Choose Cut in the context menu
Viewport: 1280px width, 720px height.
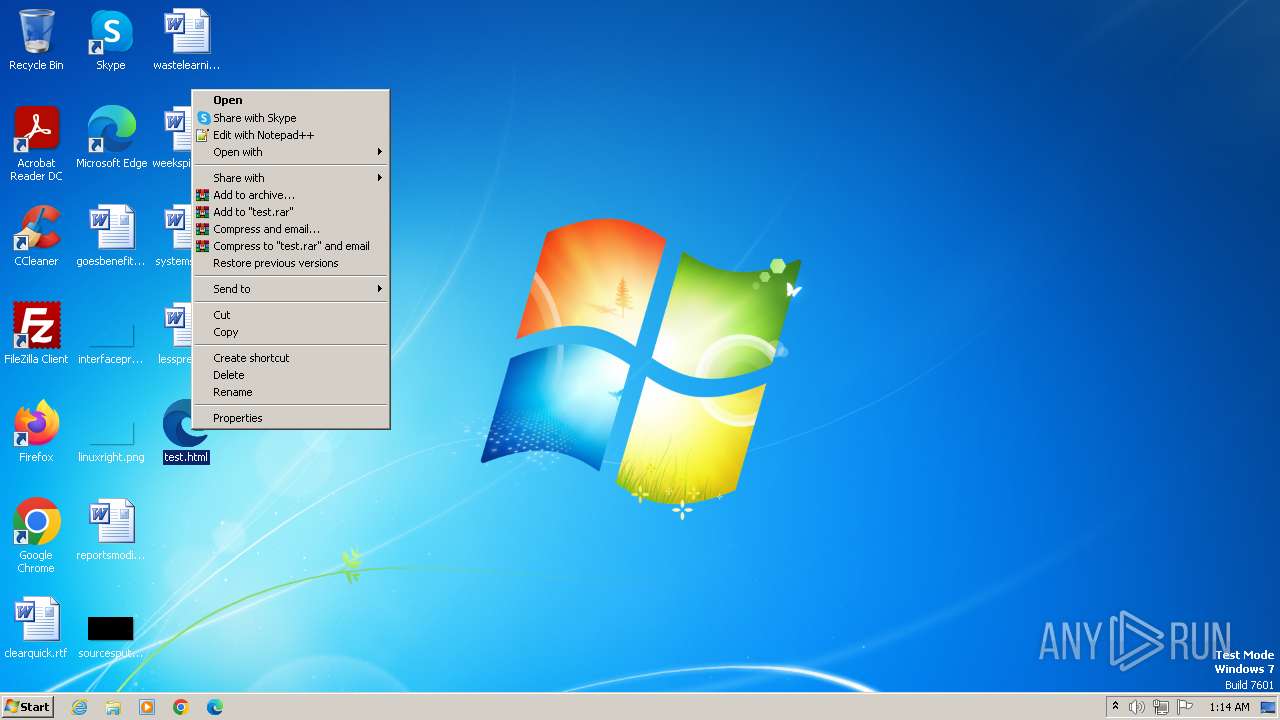click(291, 315)
